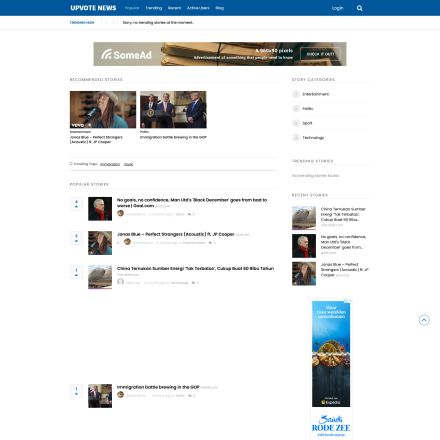Open the Sport category link

(307, 123)
